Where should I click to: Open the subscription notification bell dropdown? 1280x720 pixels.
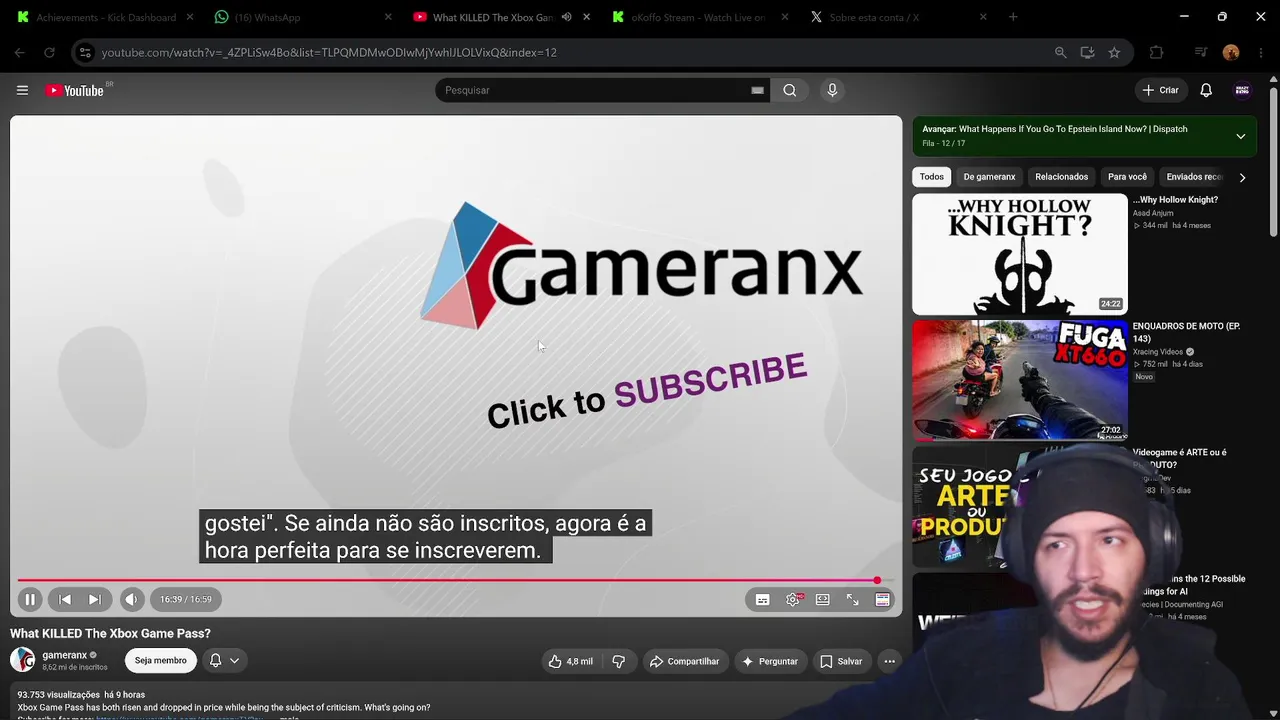point(224,660)
